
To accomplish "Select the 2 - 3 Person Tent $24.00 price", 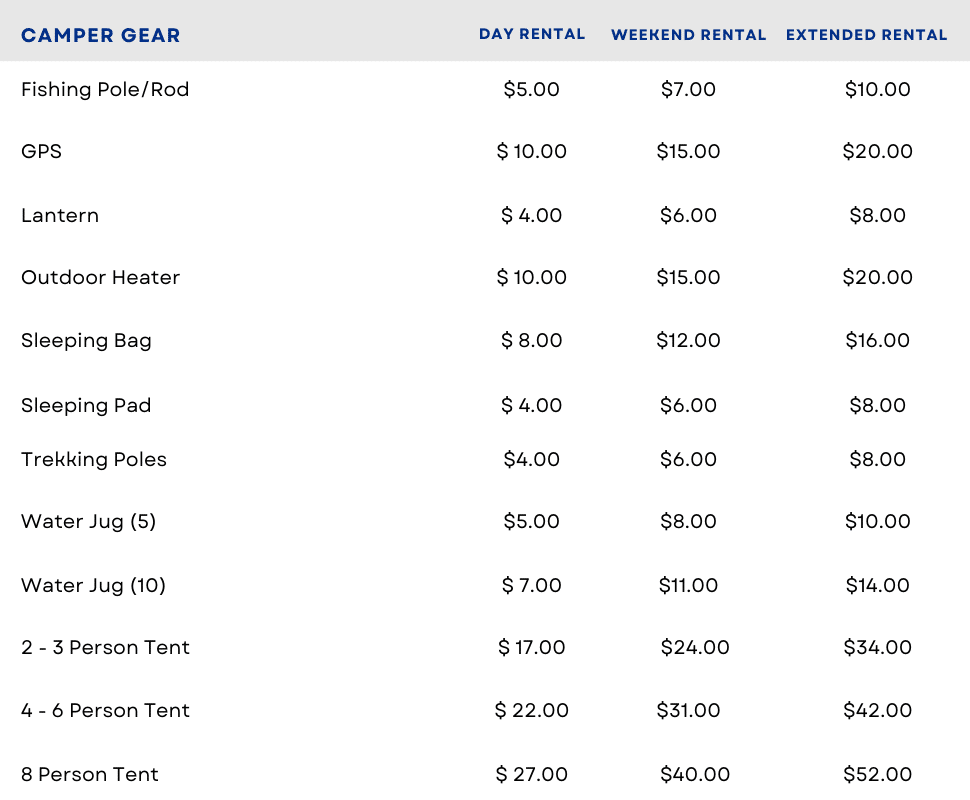I will click(695, 647).
